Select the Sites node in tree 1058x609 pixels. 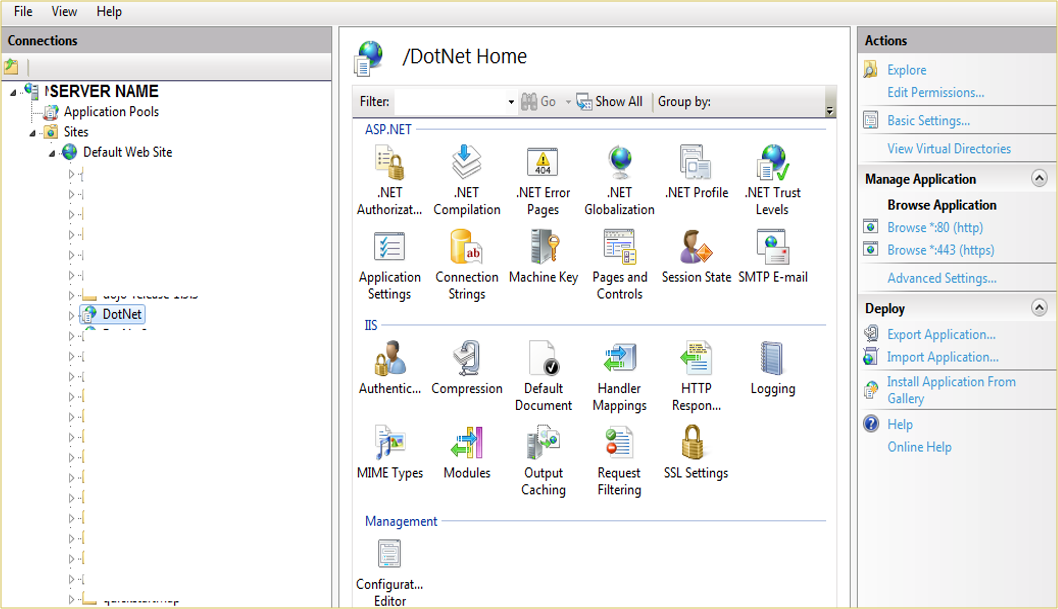pos(76,132)
